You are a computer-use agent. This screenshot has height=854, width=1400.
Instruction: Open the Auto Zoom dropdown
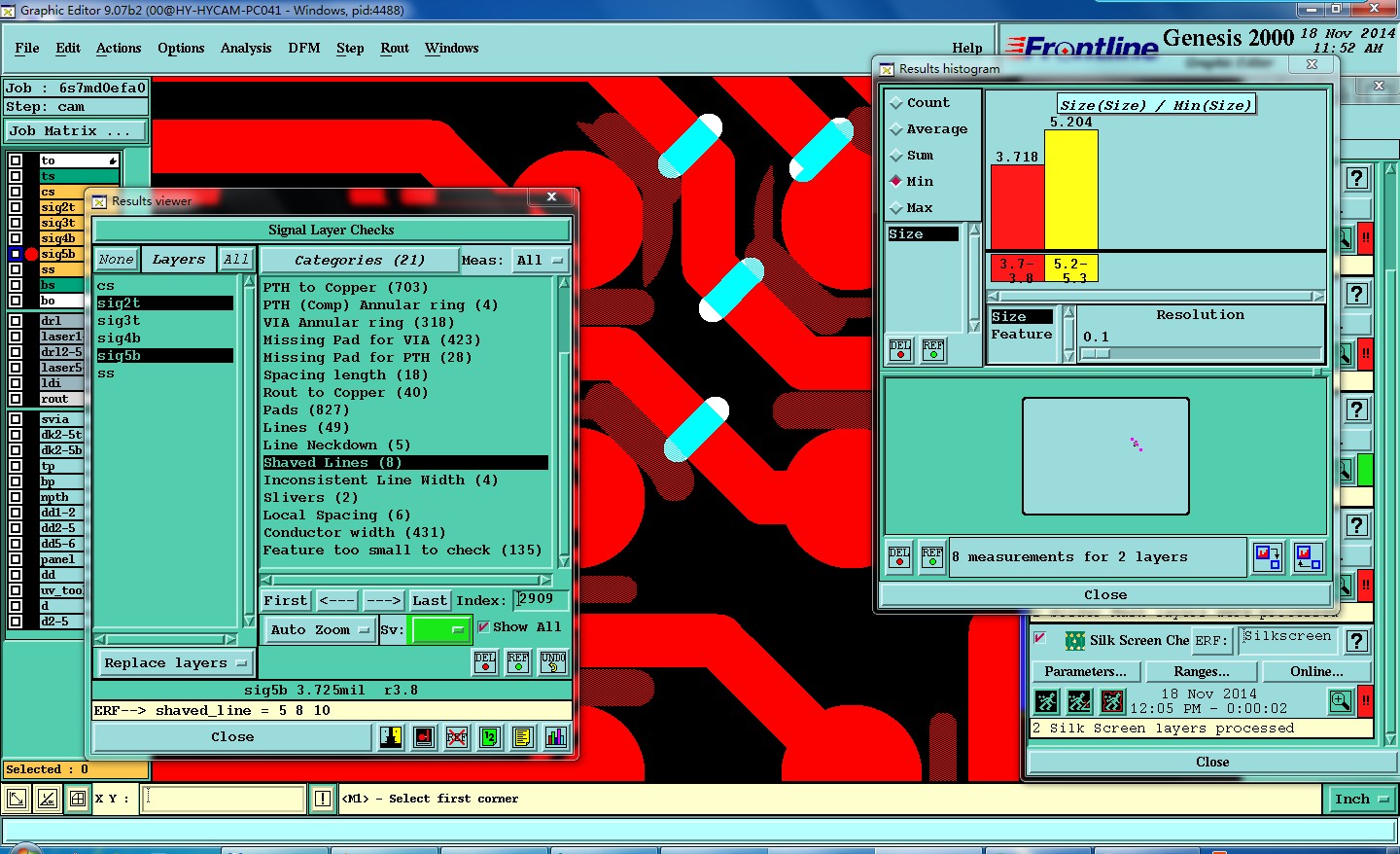click(320, 630)
